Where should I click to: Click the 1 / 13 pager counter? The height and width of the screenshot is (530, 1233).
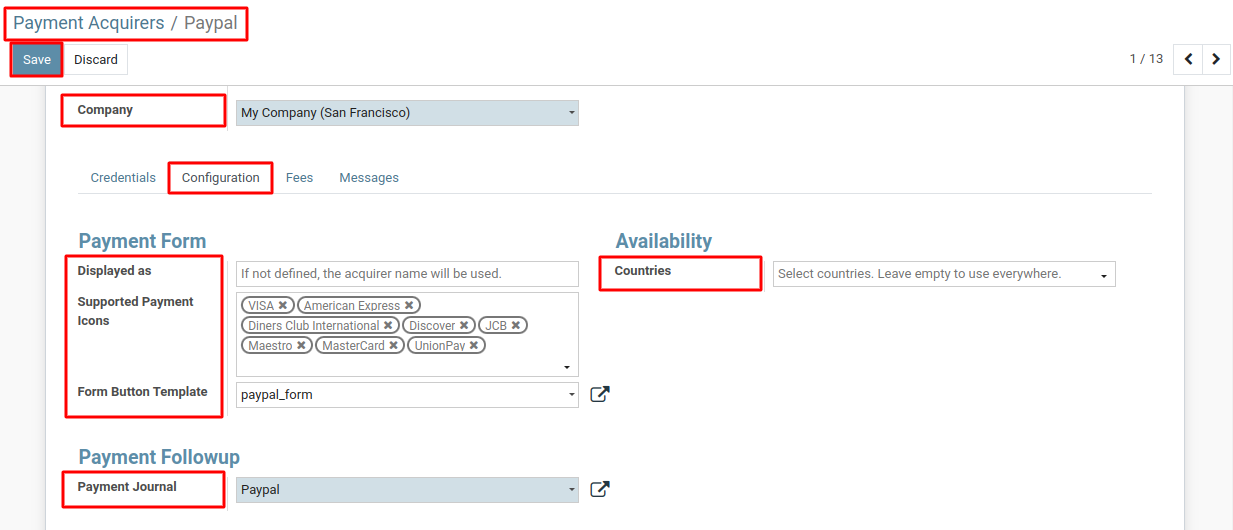(x=1146, y=59)
